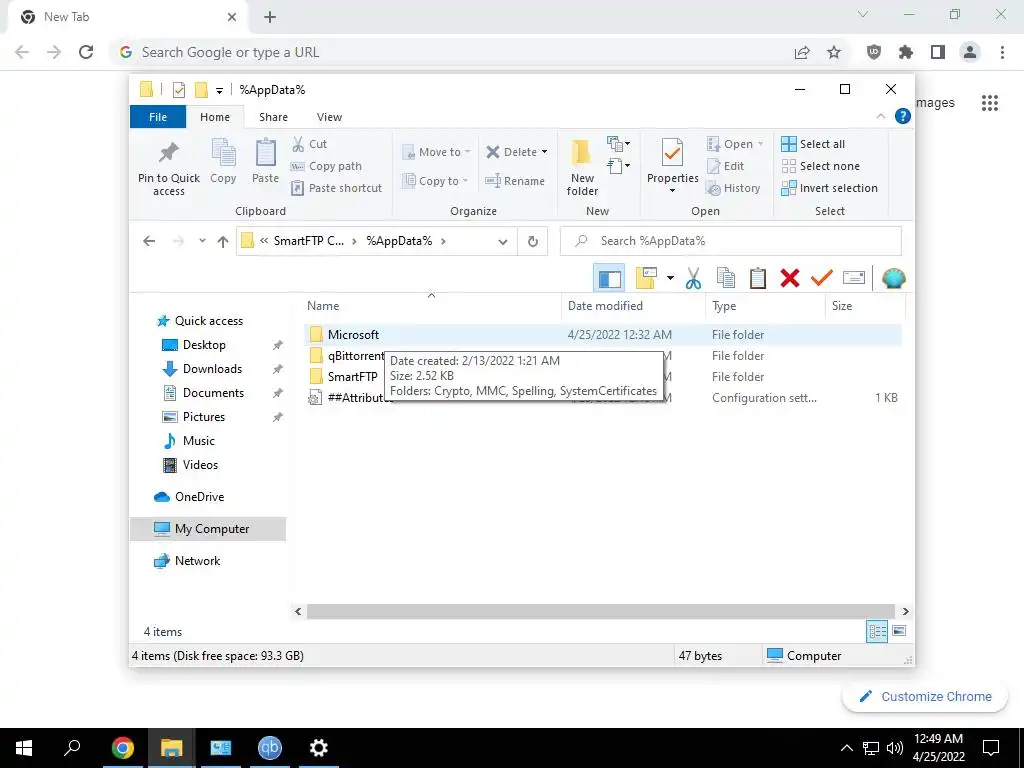
Task: Click the horizontal scrollbar in file list
Action: click(x=601, y=611)
